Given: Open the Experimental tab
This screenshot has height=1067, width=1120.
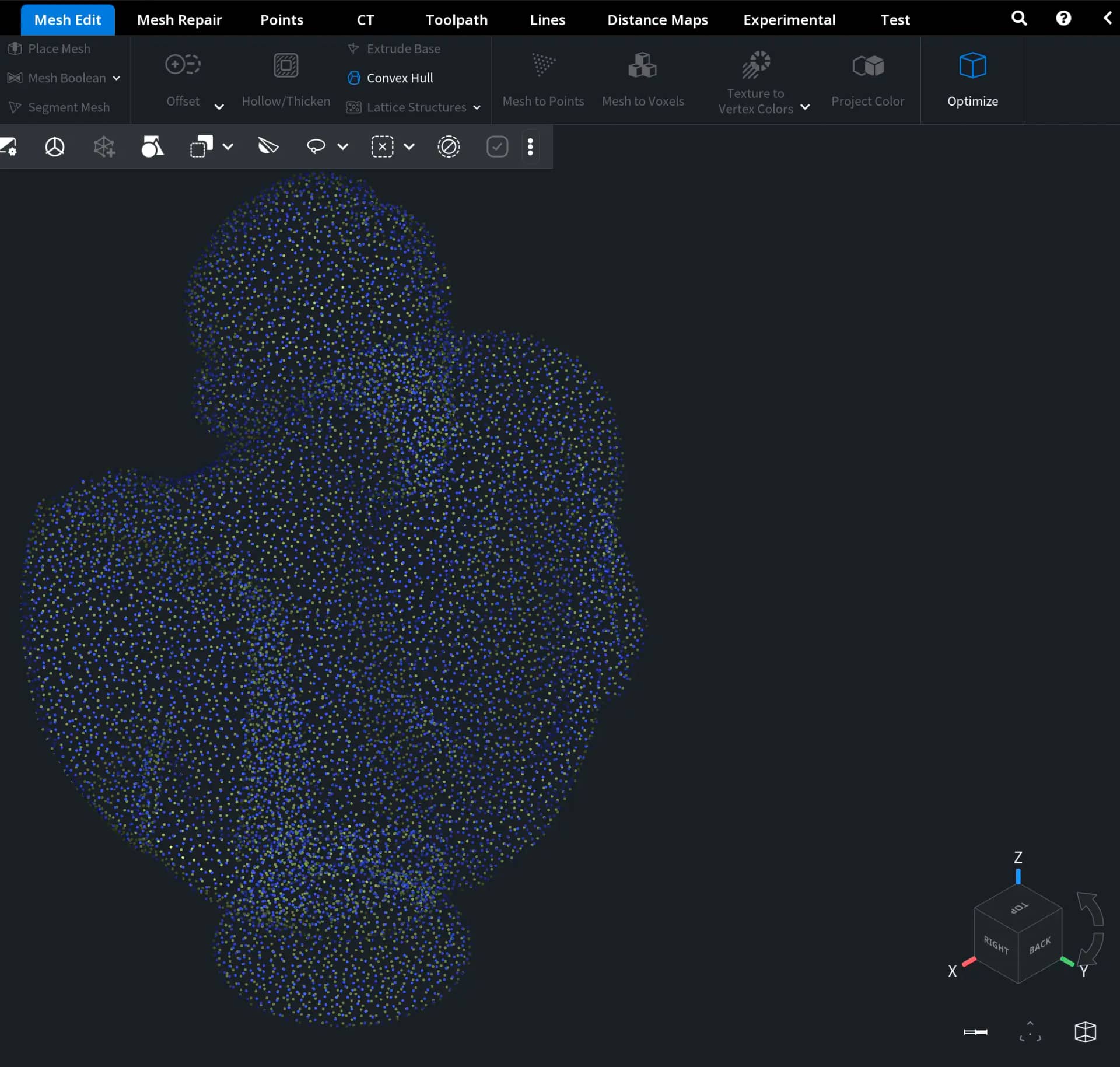Looking at the screenshot, I should (x=789, y=20).
